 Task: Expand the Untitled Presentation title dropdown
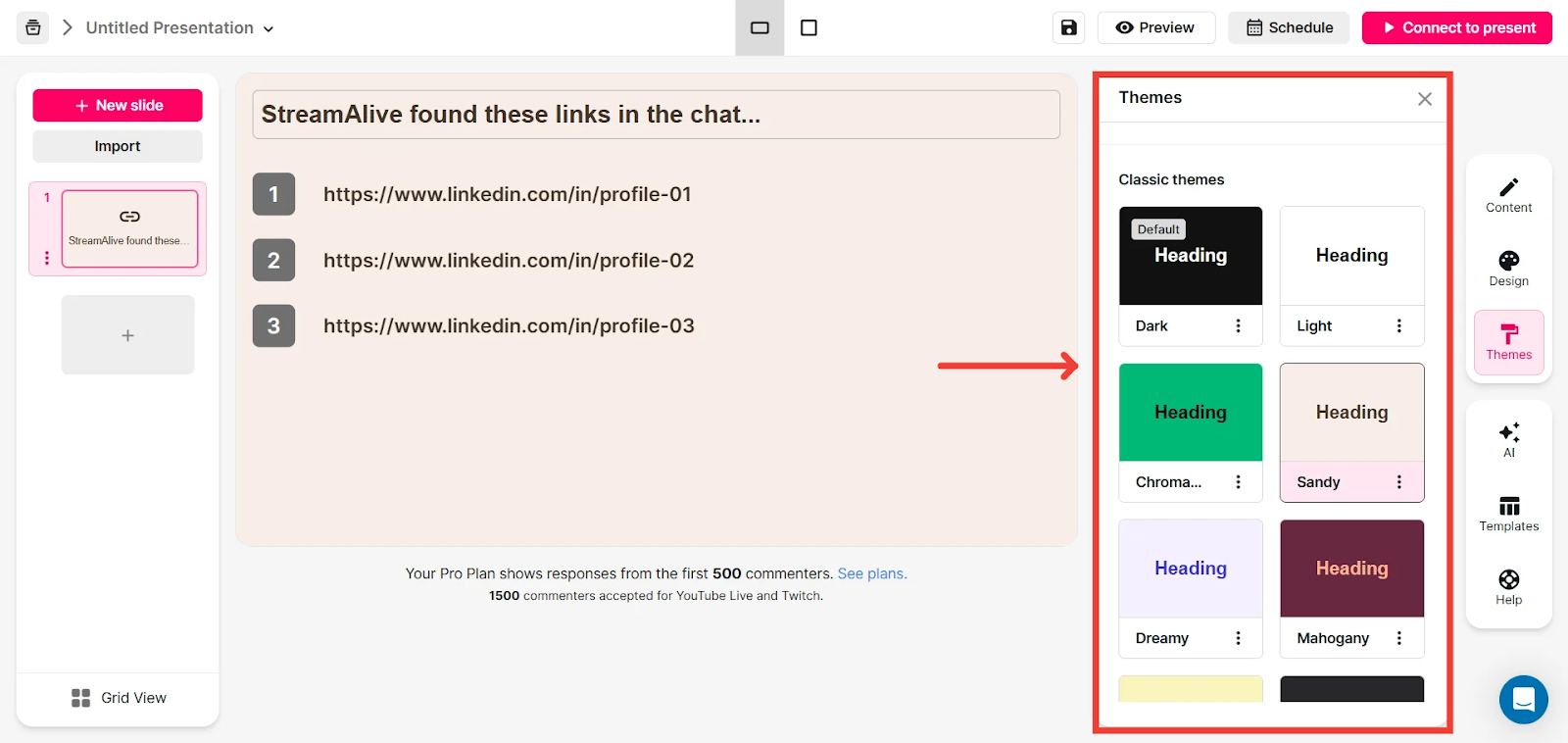(268, 28)
